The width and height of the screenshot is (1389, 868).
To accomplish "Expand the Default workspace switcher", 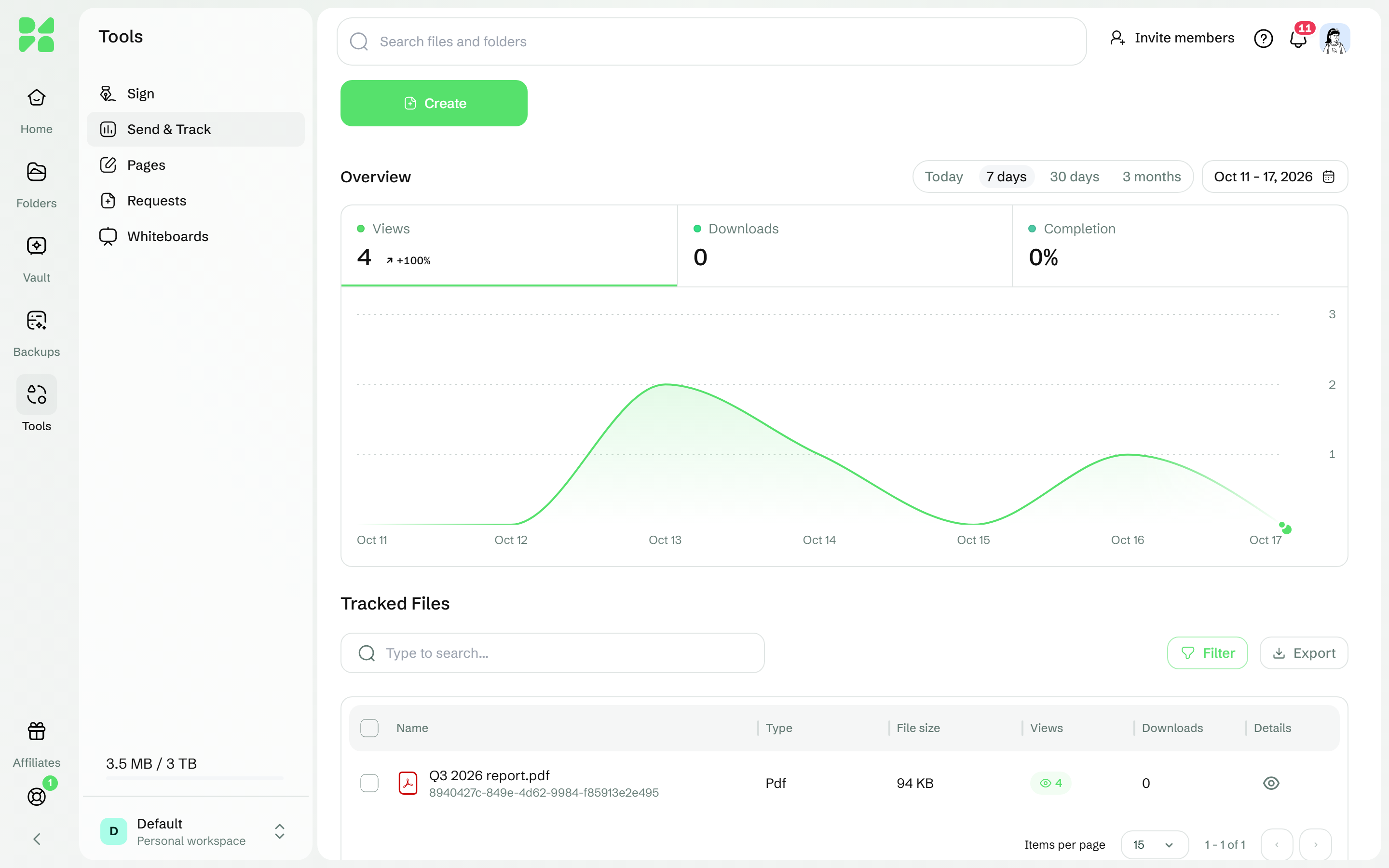I will tap(280, 831).
